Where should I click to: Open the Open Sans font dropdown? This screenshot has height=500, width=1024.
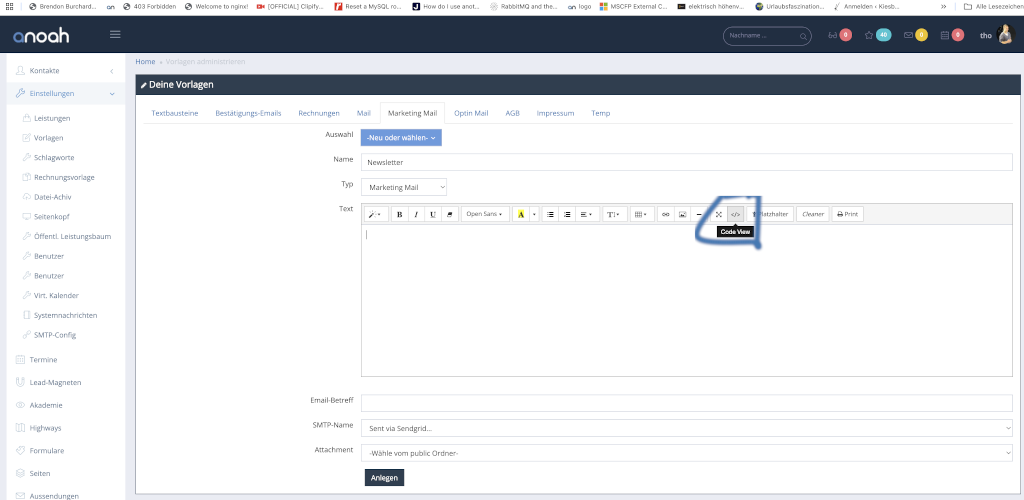tap(485, 214)
